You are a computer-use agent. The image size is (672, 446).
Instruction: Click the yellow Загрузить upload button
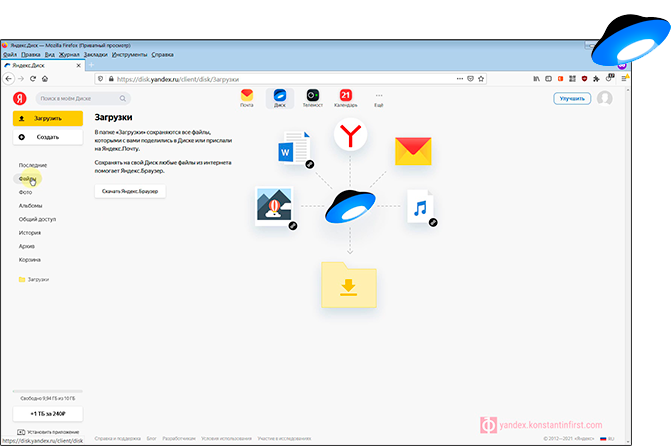coord(48,118)
